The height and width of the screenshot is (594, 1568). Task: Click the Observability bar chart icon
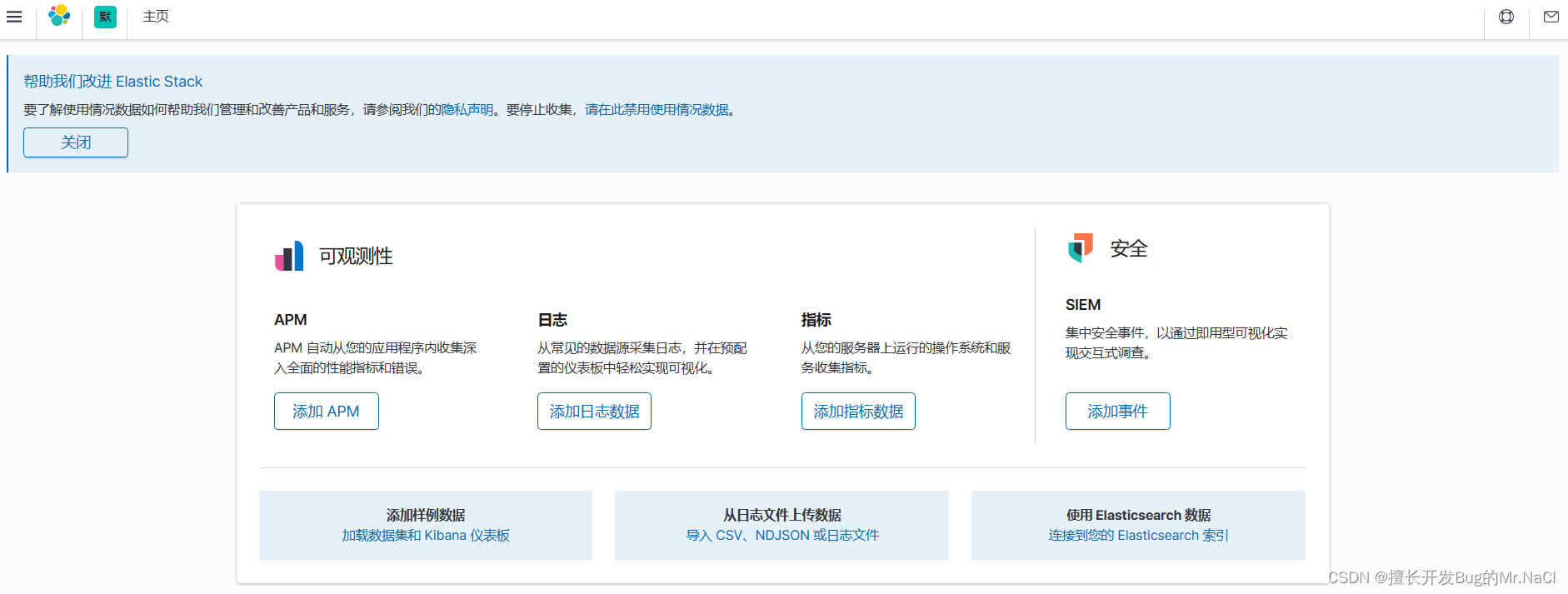click(x=289, y=256)
